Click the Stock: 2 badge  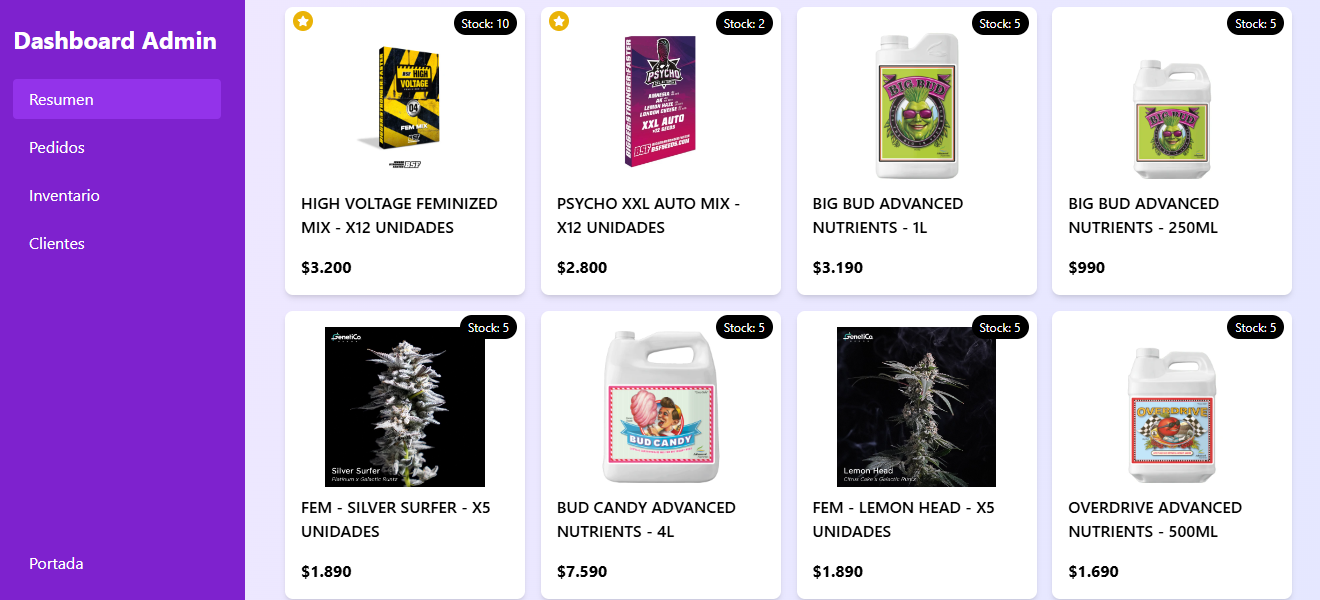pyautogui.click(x=744, y=23)
